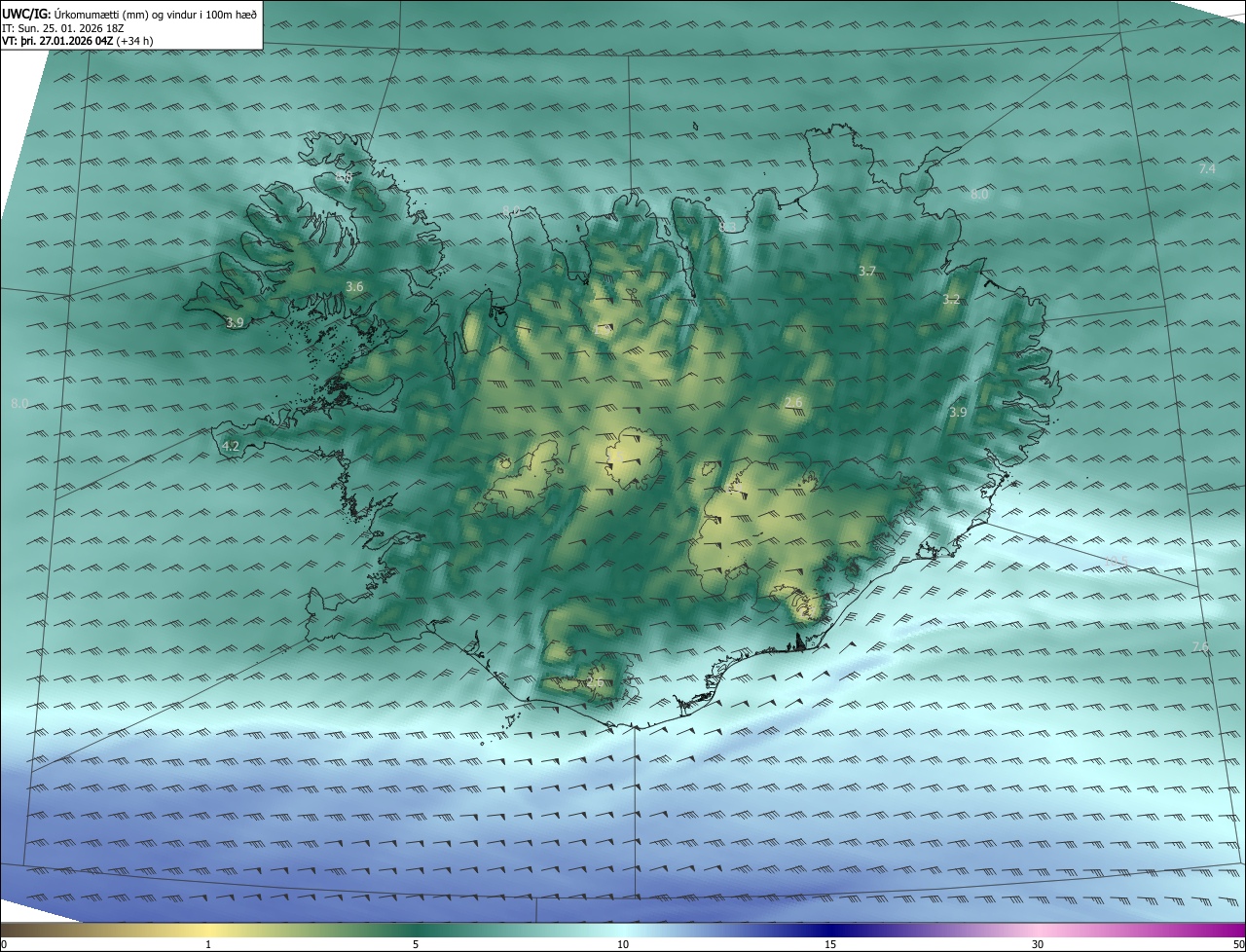Select the 4.2 value label
Screen dimensions: 1246x952
pos(231,447)
